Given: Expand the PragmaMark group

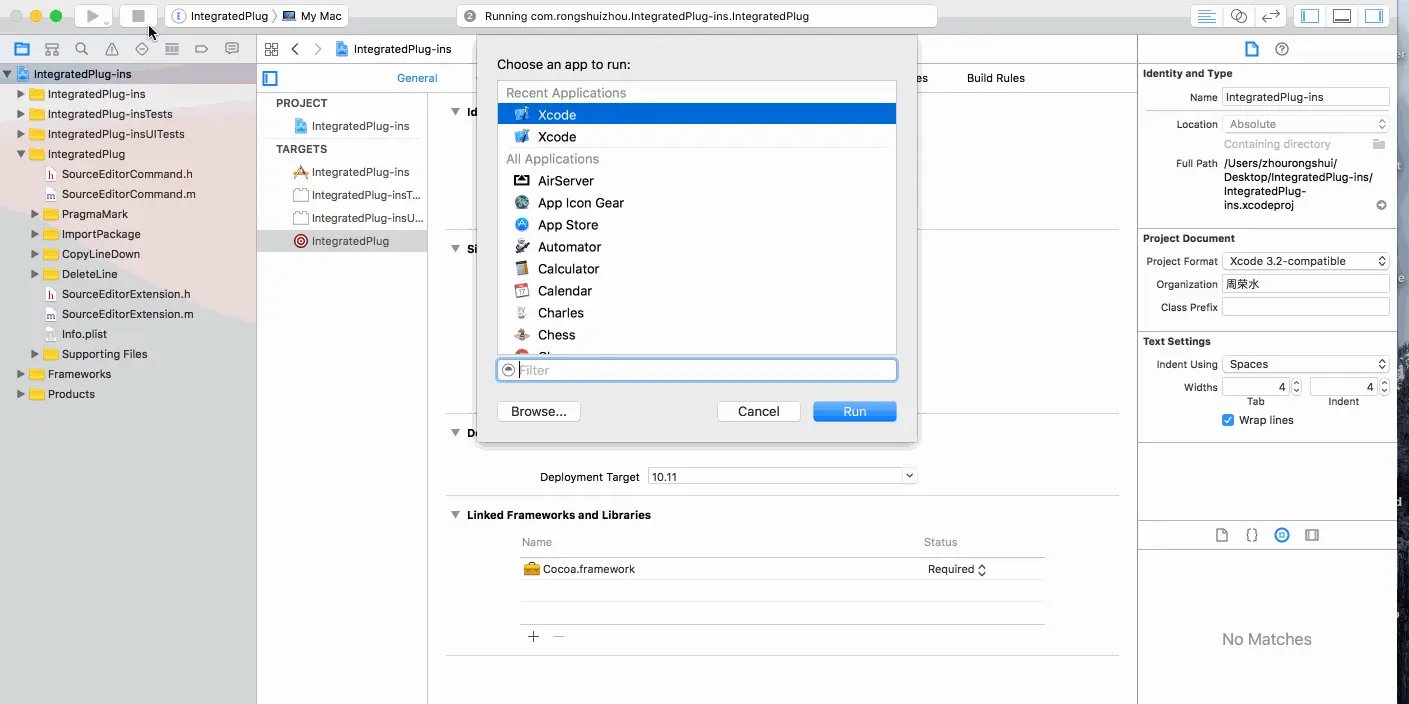Looking at the screenshot, I should tap(35, 214).
